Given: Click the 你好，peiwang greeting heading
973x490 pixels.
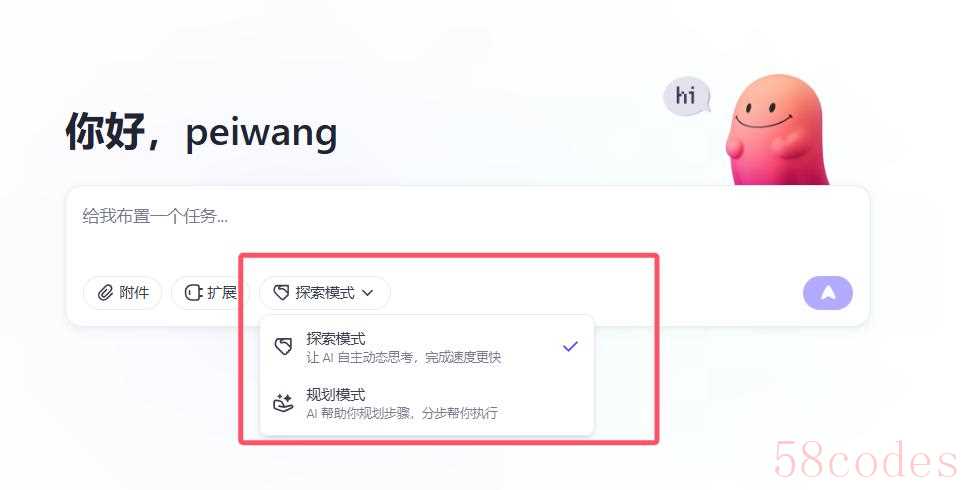Looking at the screenshot, I should point(202,132).
